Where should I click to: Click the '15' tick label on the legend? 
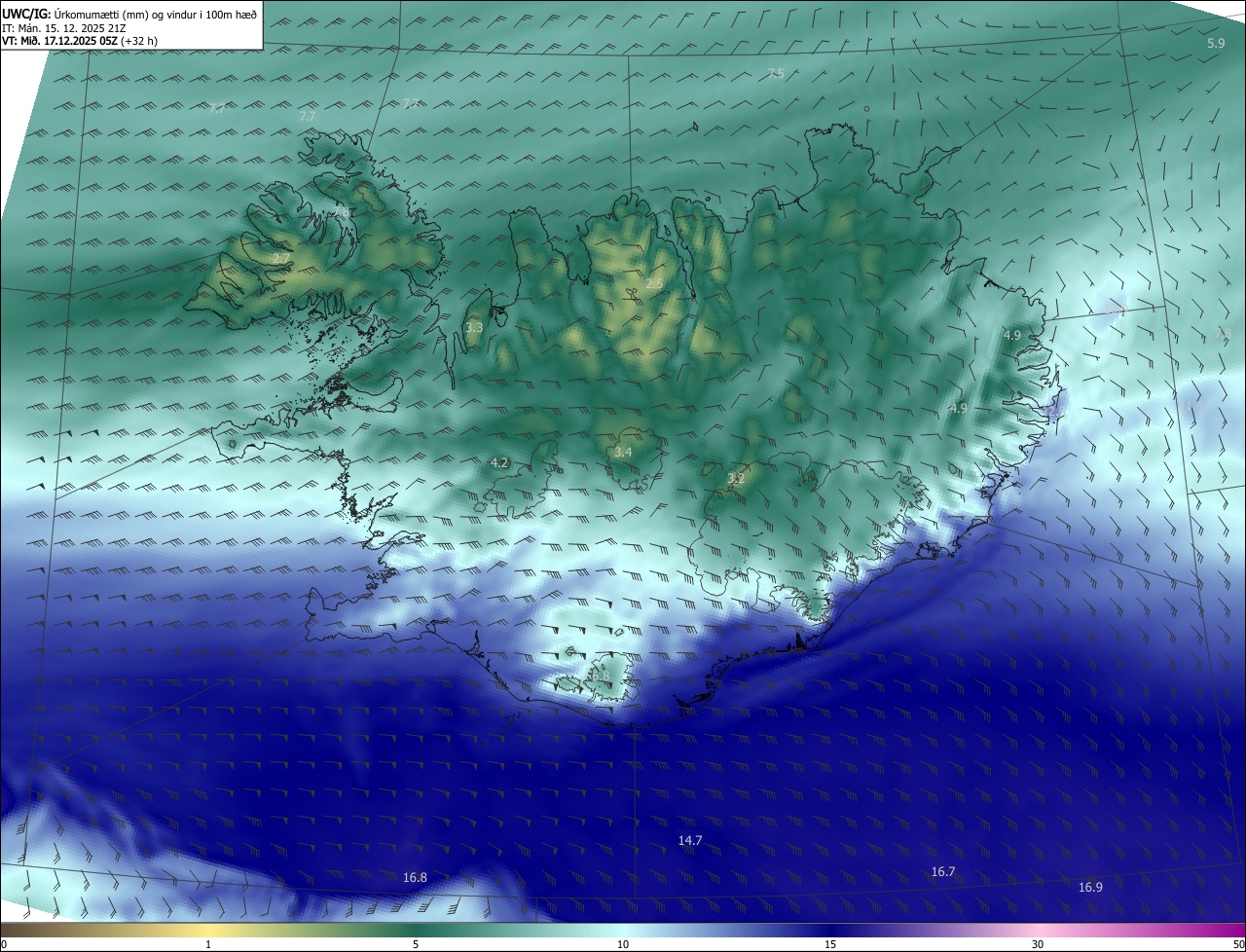(830, 945)
